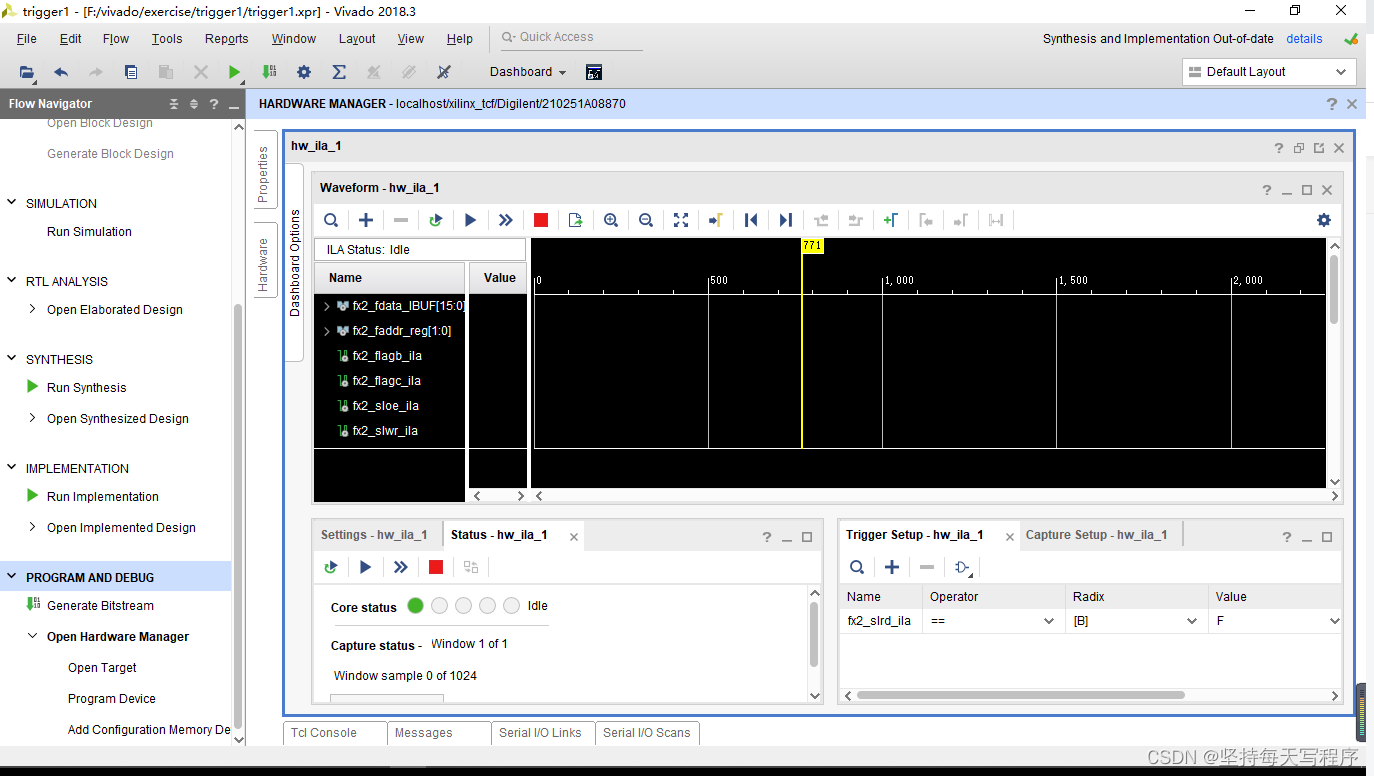Click Open Target in Flow Navigator
The width and height of the screenshot is (1374, 776).
pos(102,668)
